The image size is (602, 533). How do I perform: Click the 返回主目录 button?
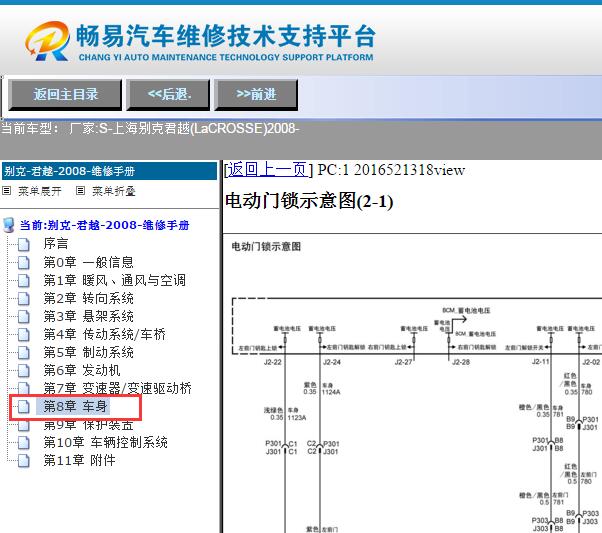point(65,94)
